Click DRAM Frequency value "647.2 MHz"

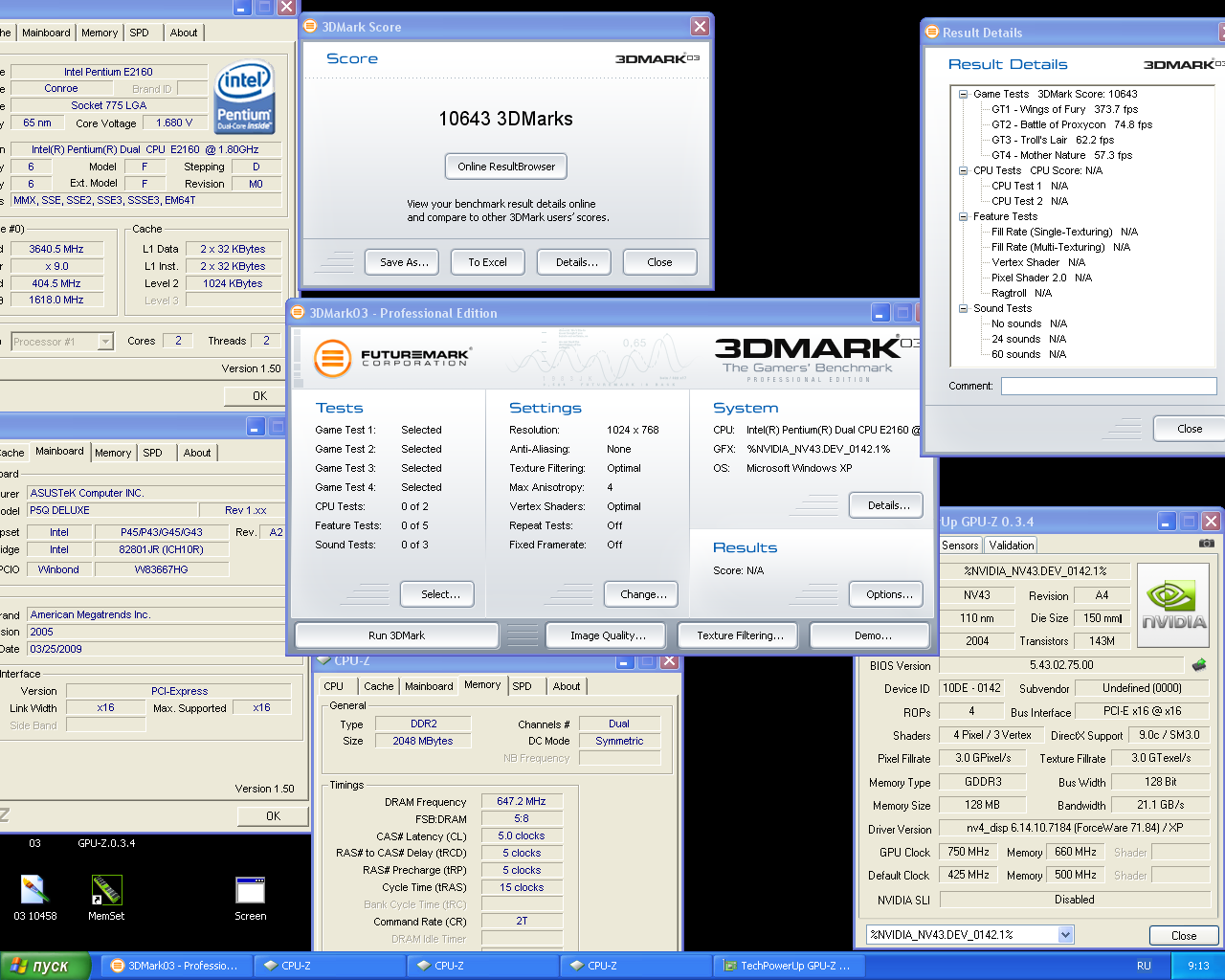tap(521, 801)
